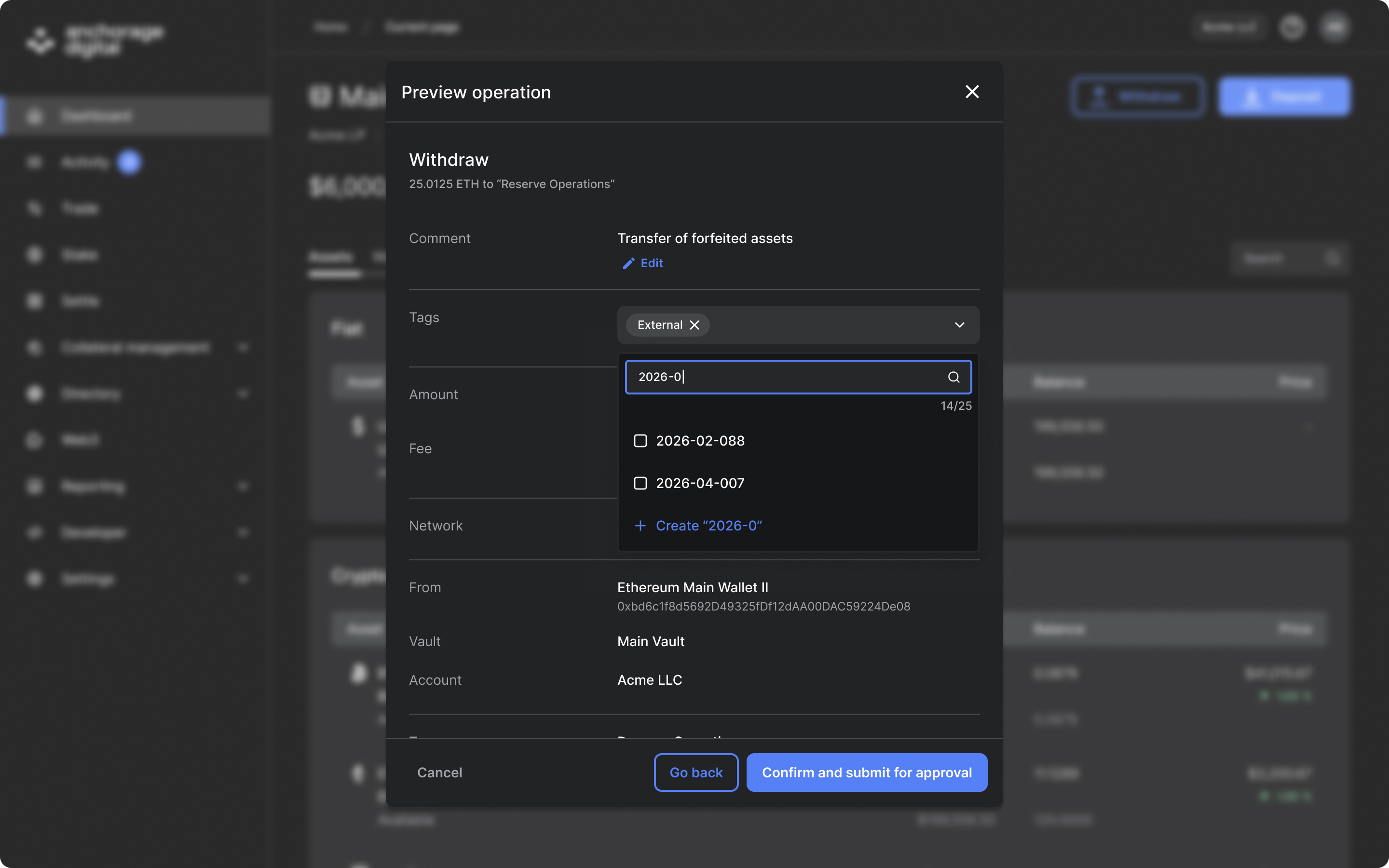The image size is (1389, 868).
Task: Select the Main Vault value
Action: pyautogui.click(x=651, y=641)
